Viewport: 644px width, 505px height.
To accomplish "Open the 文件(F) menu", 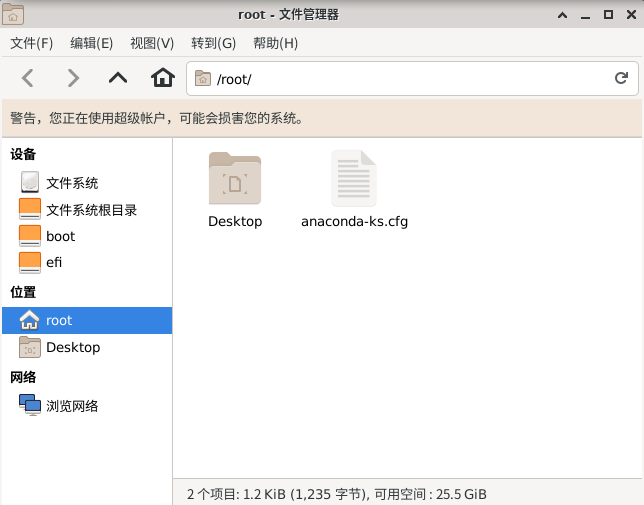I will (31, 43).
